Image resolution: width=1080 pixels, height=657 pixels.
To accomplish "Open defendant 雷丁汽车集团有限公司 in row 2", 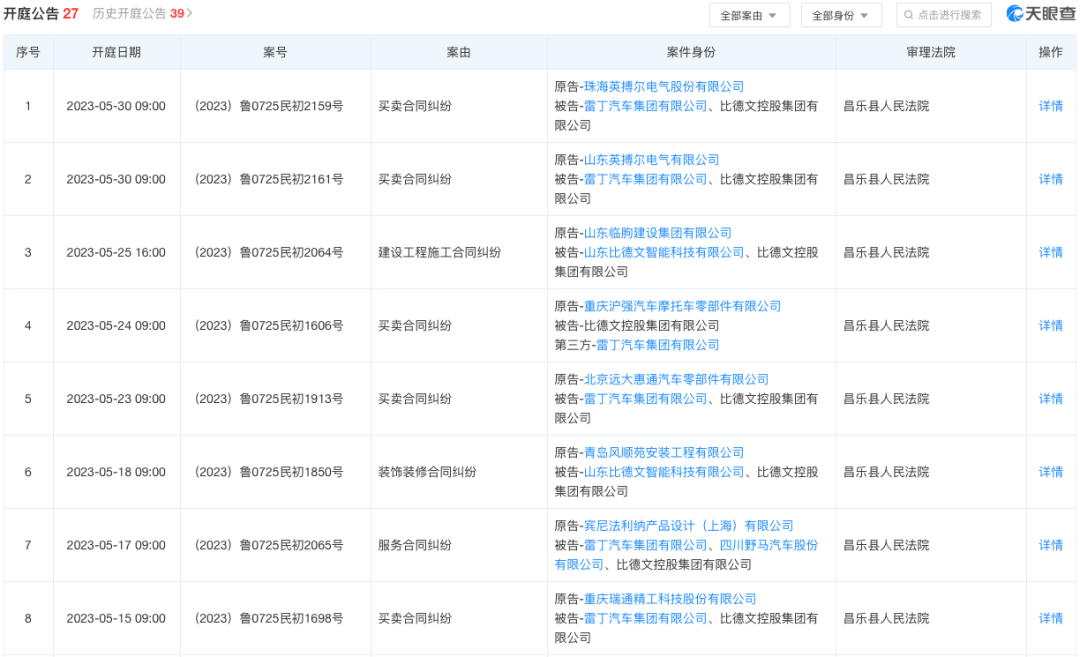I will pyautogui.click(x=645, y=179).
